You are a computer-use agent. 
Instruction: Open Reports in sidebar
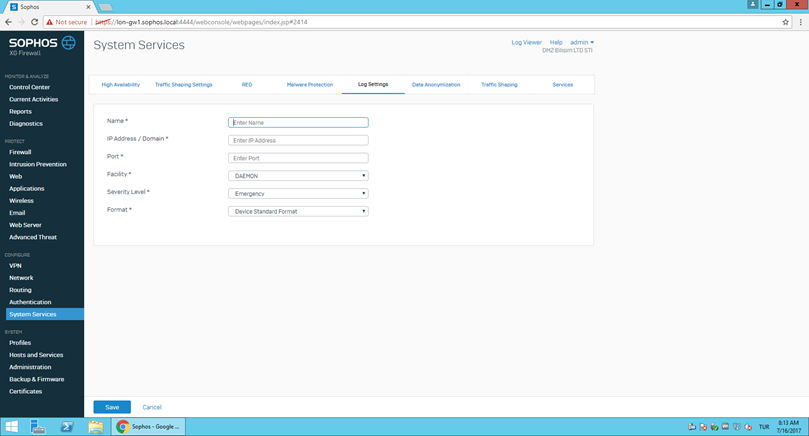[20, 111]
